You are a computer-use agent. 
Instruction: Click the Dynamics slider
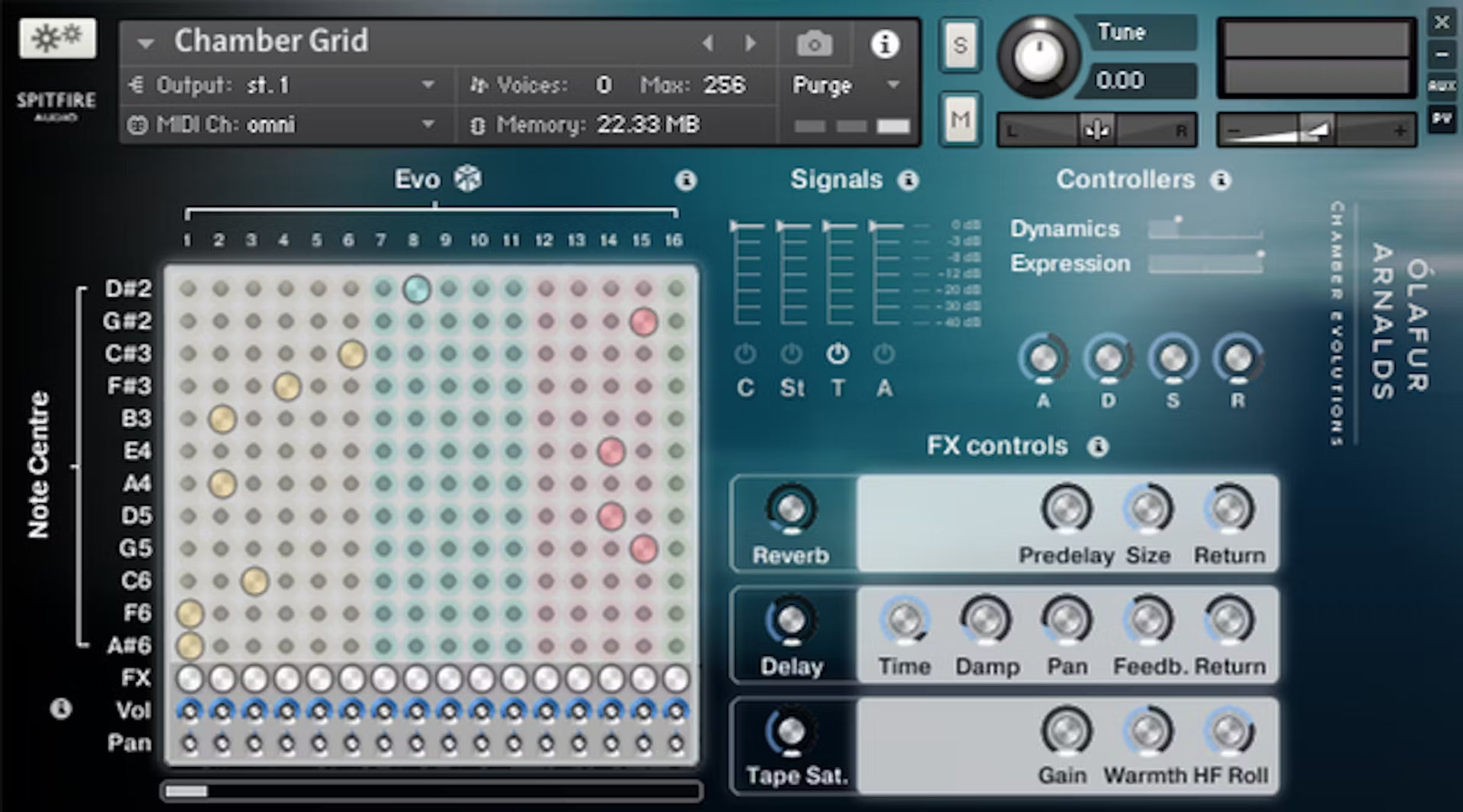coord(1205,229)
